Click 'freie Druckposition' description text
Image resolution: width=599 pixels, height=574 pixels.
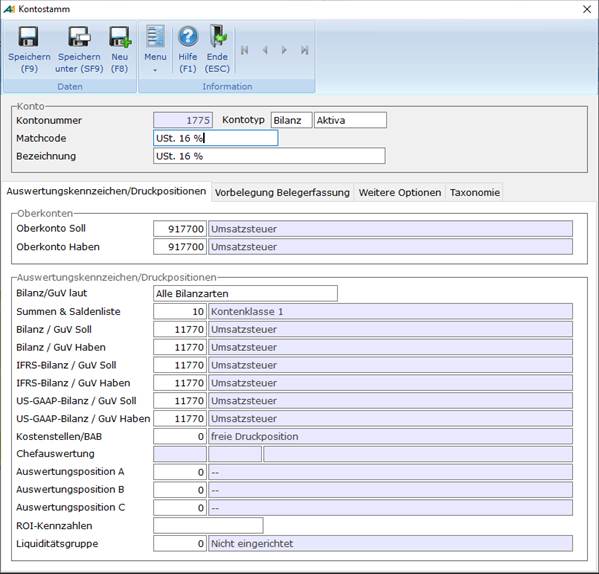click(x=254, y=437)
